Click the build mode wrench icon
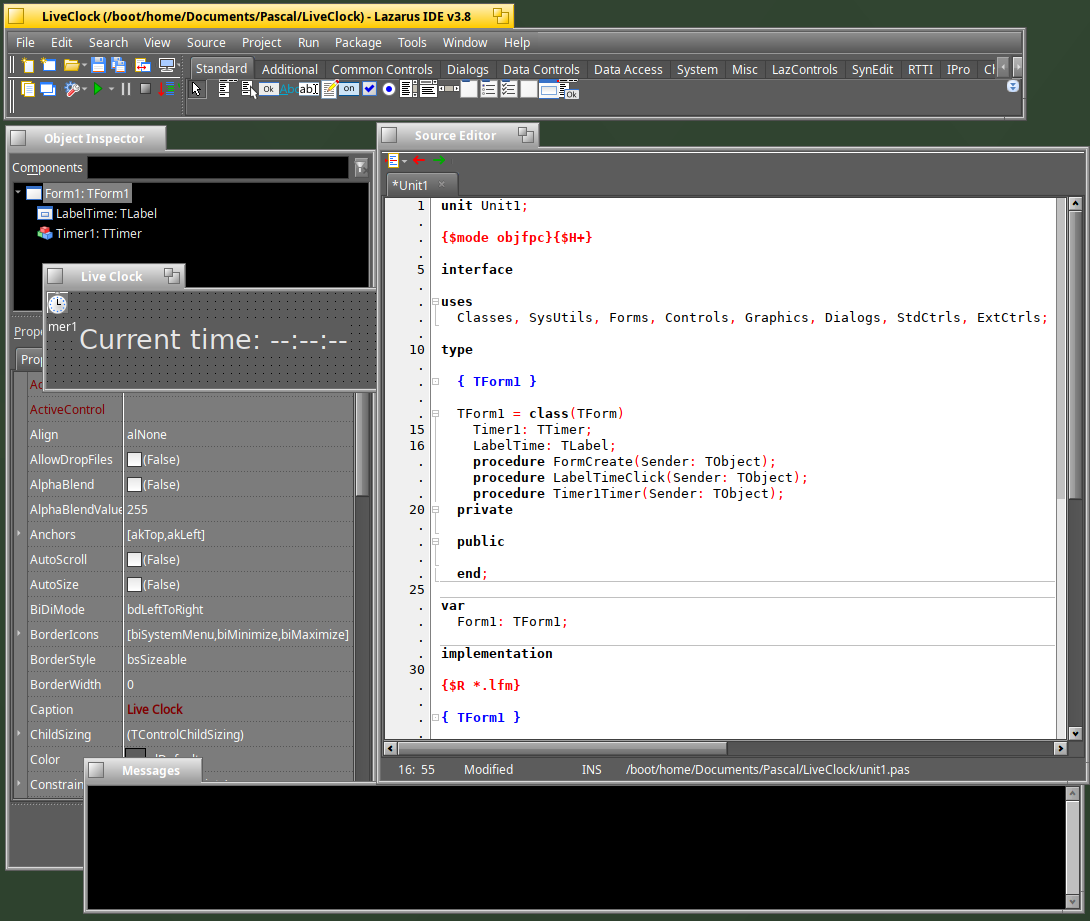1090x921 pixels. [72, 89]
